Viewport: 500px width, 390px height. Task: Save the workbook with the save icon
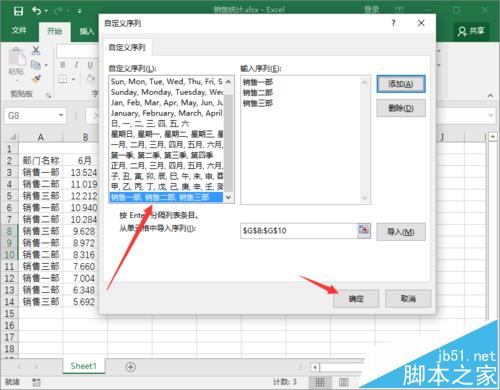click(x=18, y=11)
